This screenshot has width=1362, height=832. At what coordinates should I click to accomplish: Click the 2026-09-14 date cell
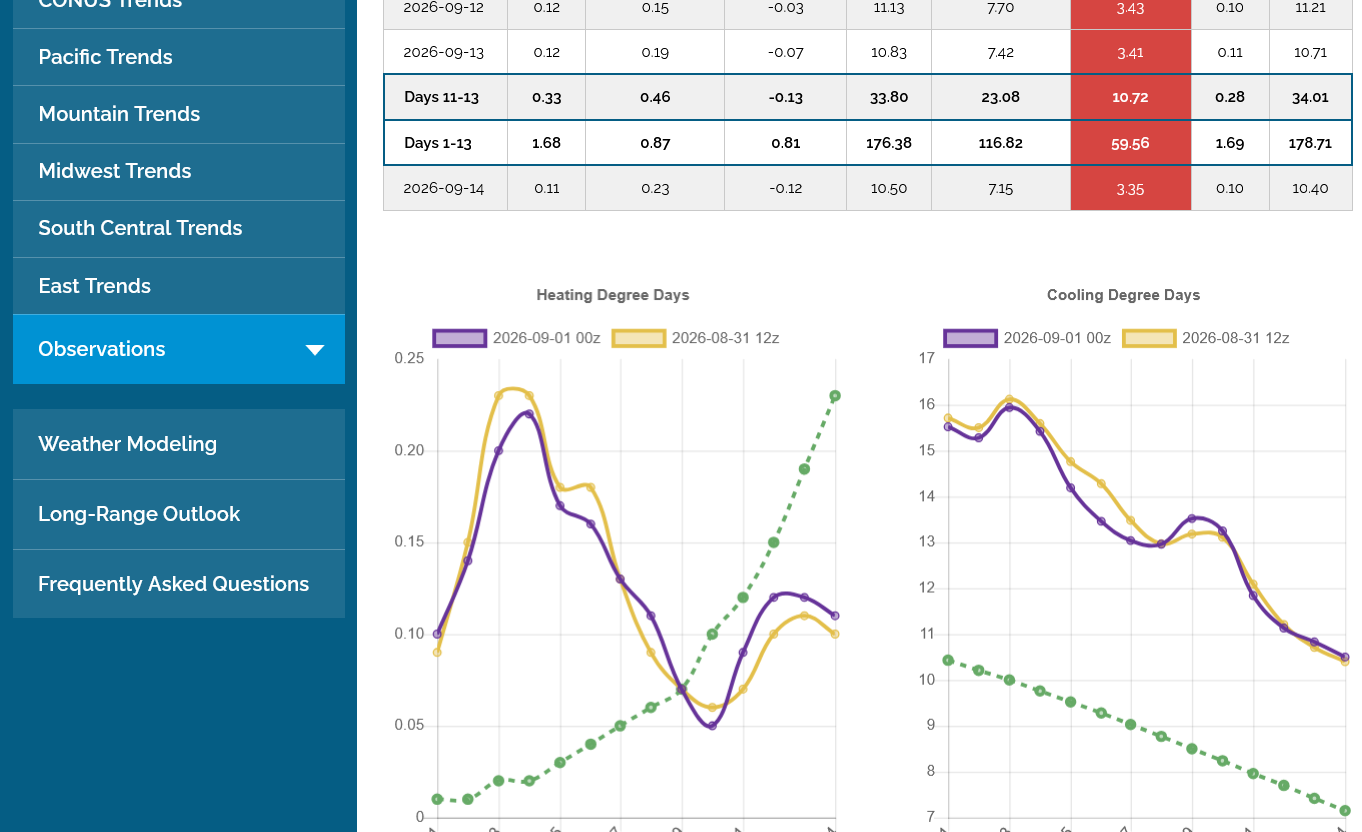coord(445,188)
